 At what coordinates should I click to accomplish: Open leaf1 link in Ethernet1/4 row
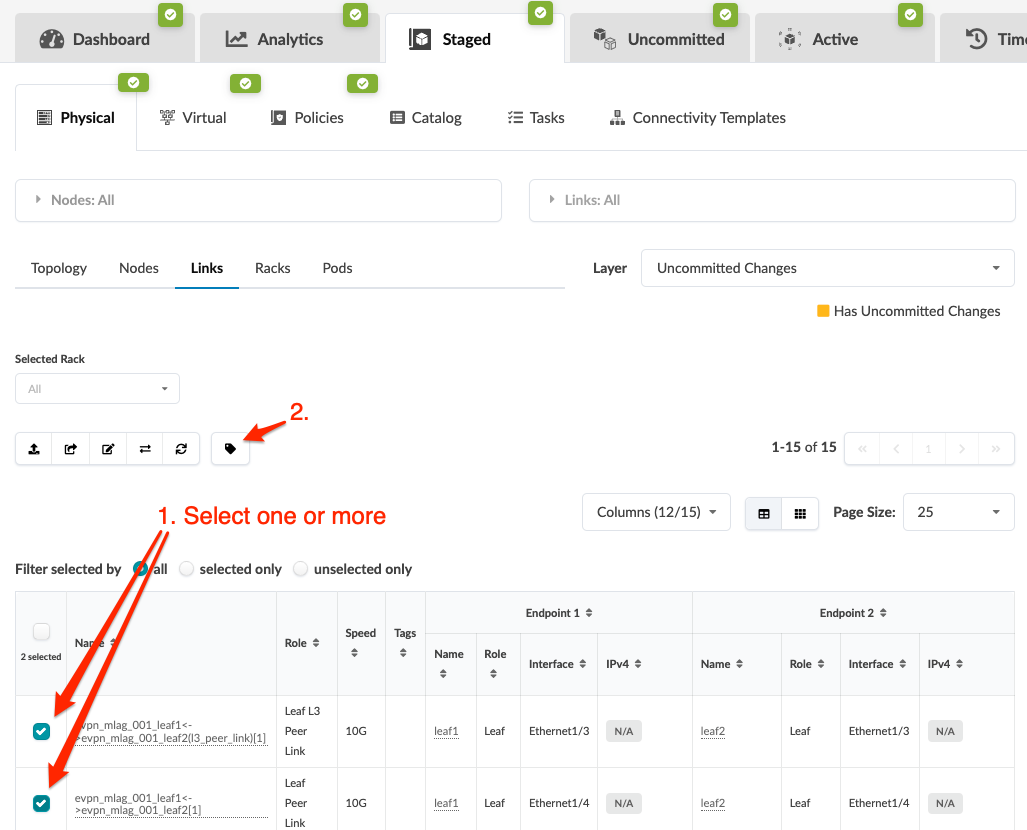[446, 803]
